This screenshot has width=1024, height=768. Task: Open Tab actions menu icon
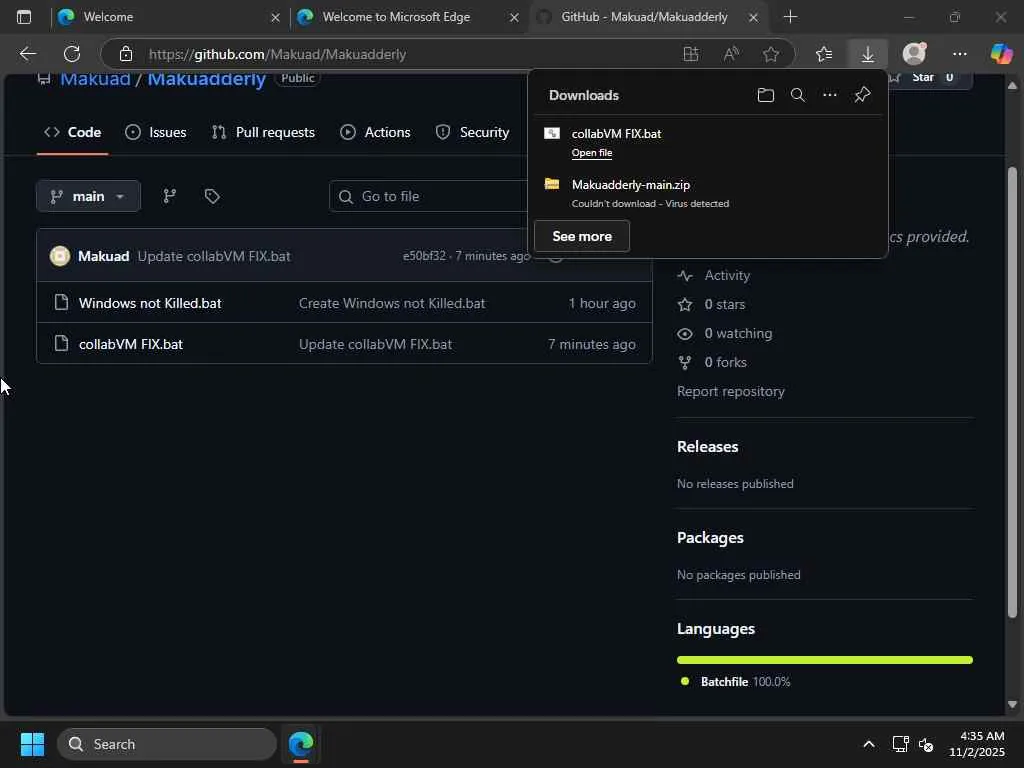click(24, 17)
